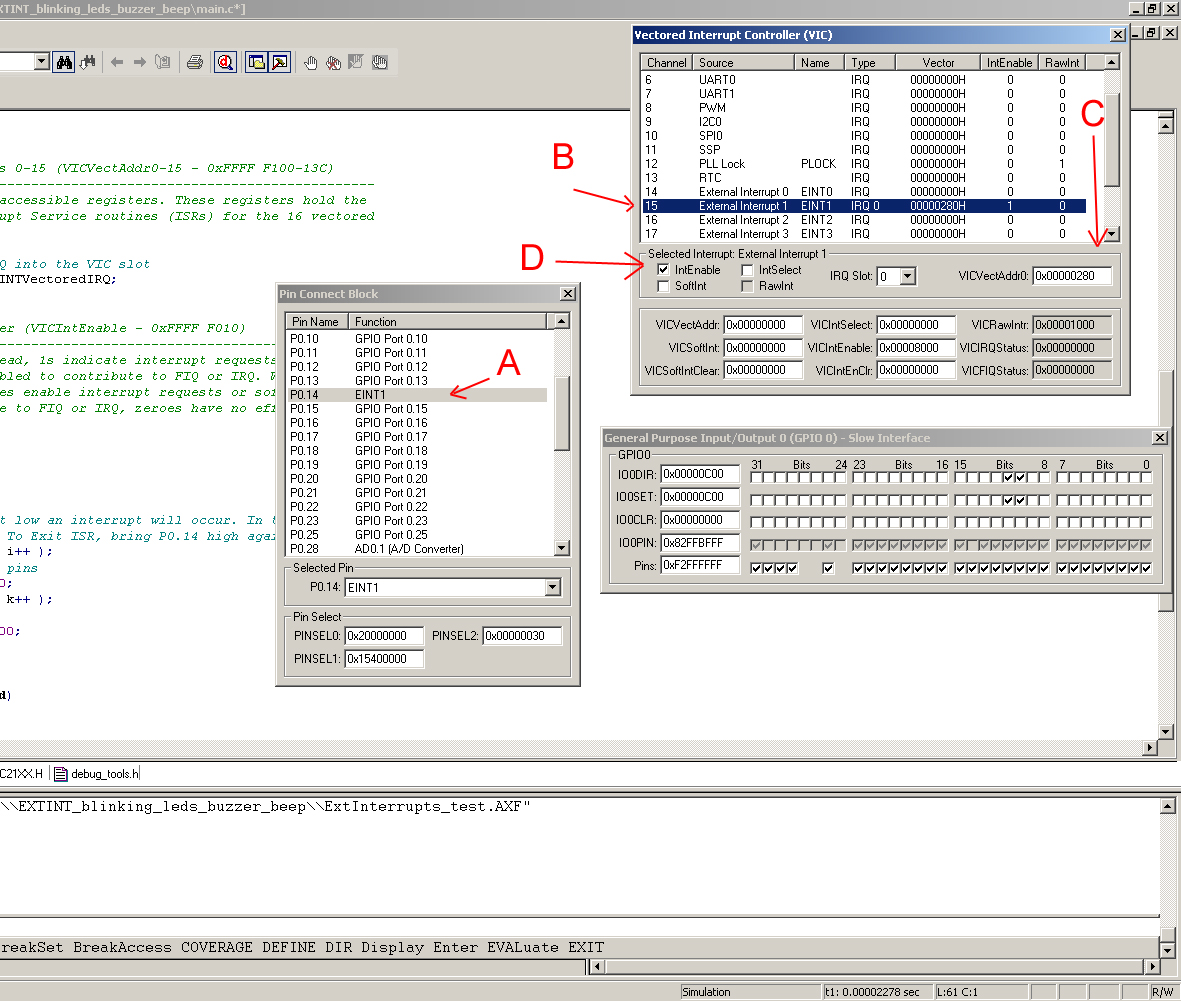The image size is (1181, 1001).
Task: Toggle IO0DIR bit 10 checkbox
Action: [x=1020, y=477]
